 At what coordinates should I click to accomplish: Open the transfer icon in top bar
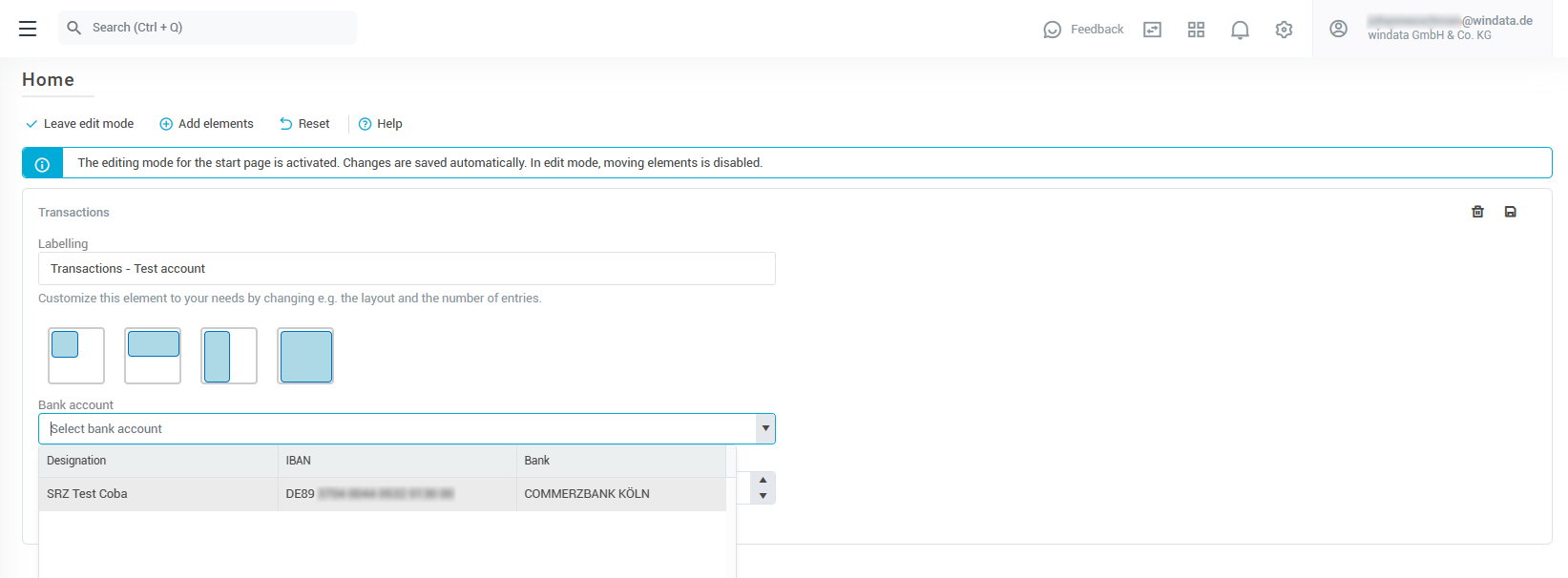(x=1152, y=30)
